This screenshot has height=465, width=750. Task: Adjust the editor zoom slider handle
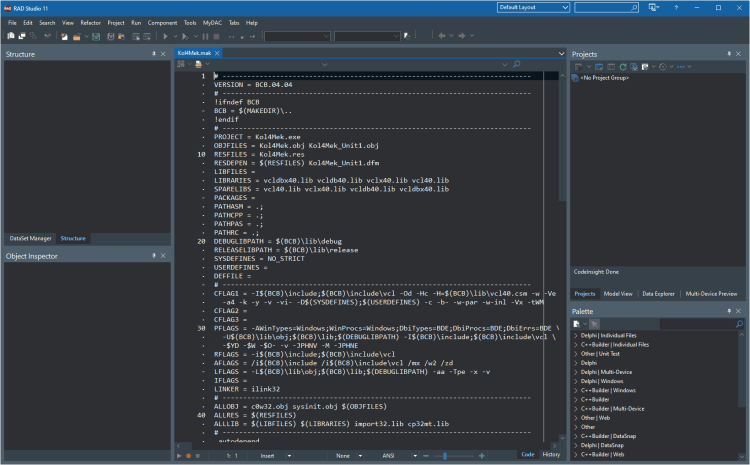[445, 456]
